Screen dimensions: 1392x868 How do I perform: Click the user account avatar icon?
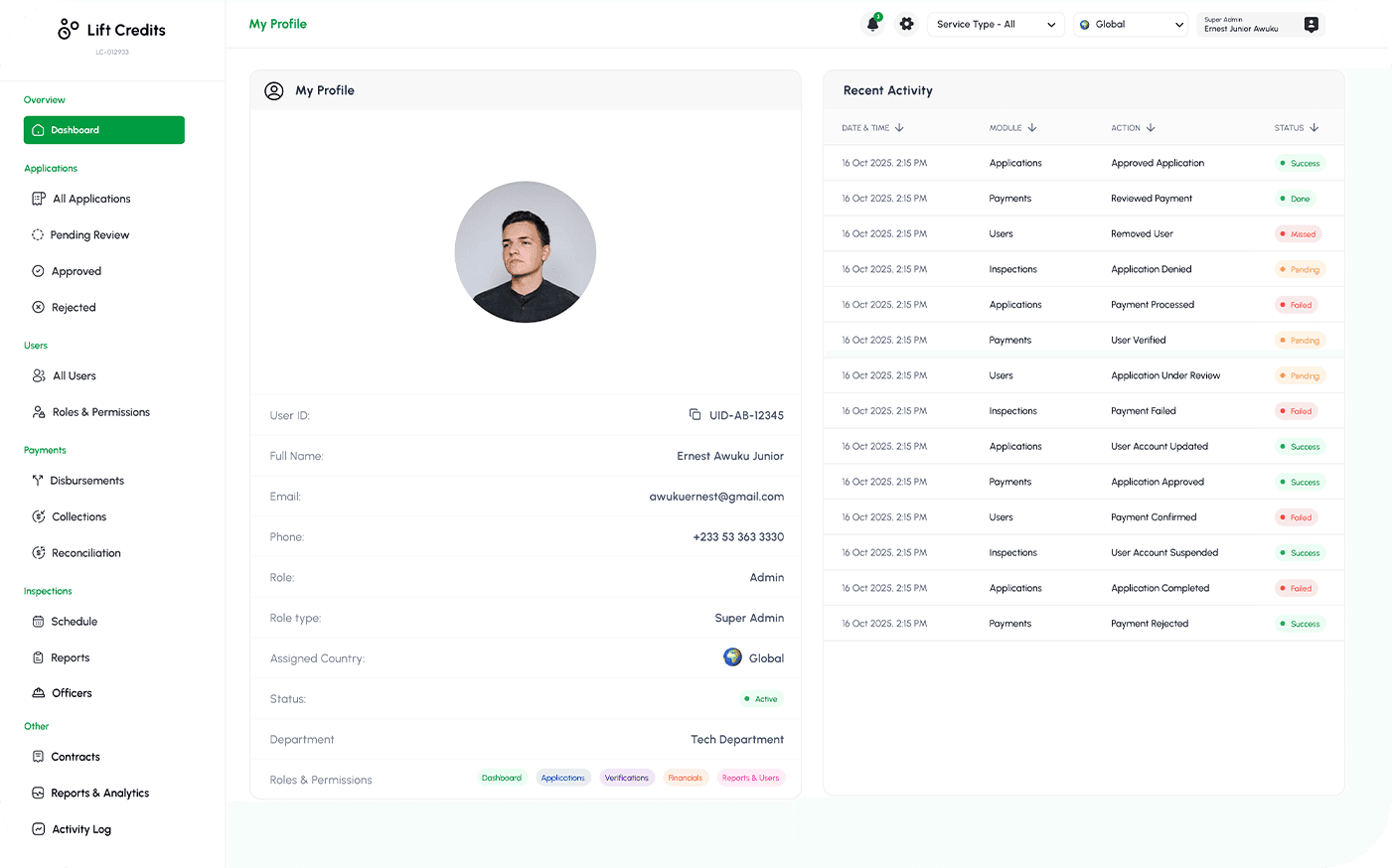coord(1311,25)
